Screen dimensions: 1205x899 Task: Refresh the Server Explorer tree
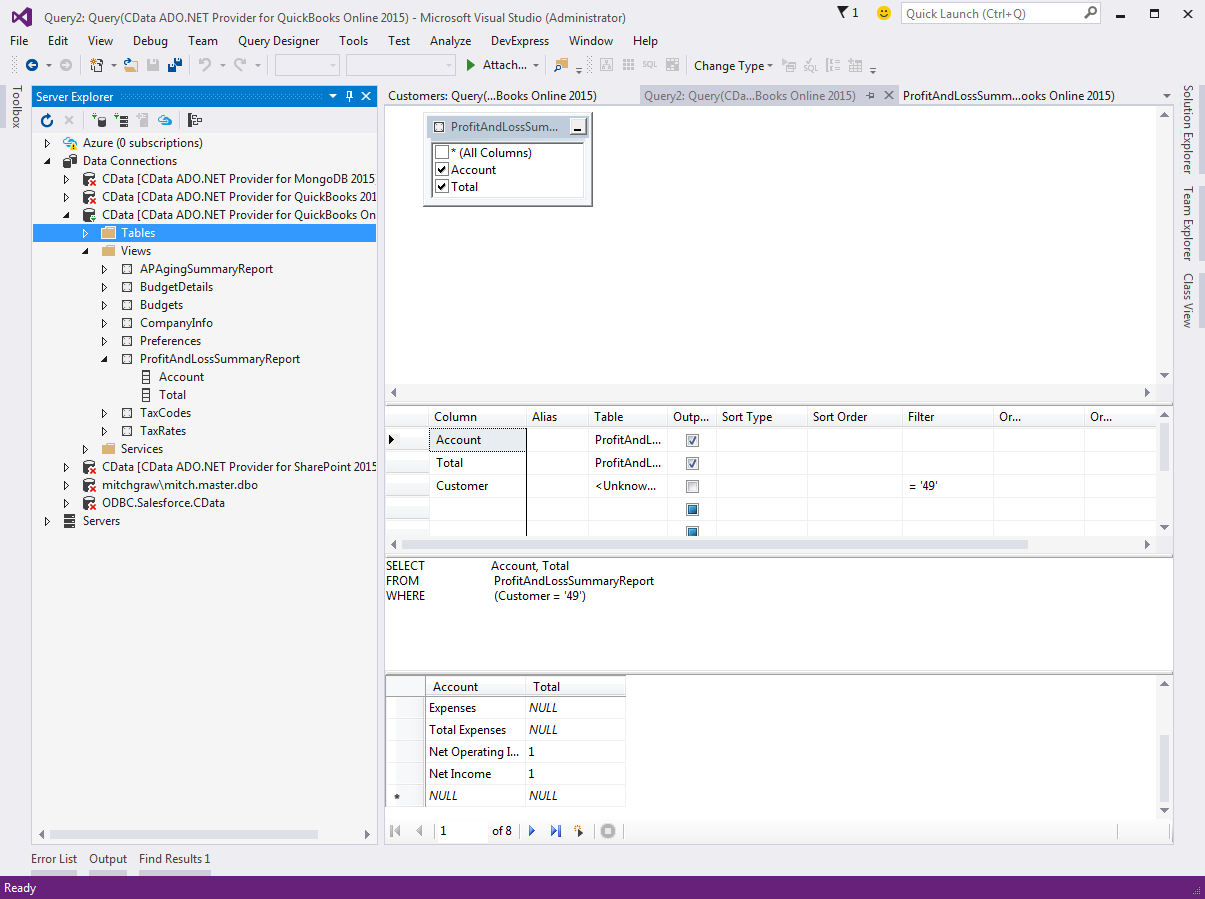coord(47,120)
